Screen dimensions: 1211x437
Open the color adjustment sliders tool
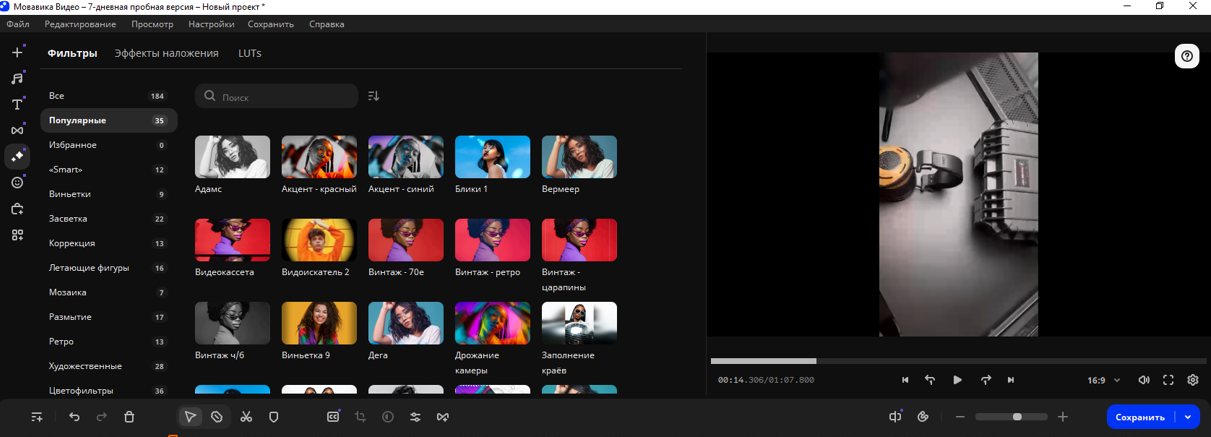tap(415, 417)
